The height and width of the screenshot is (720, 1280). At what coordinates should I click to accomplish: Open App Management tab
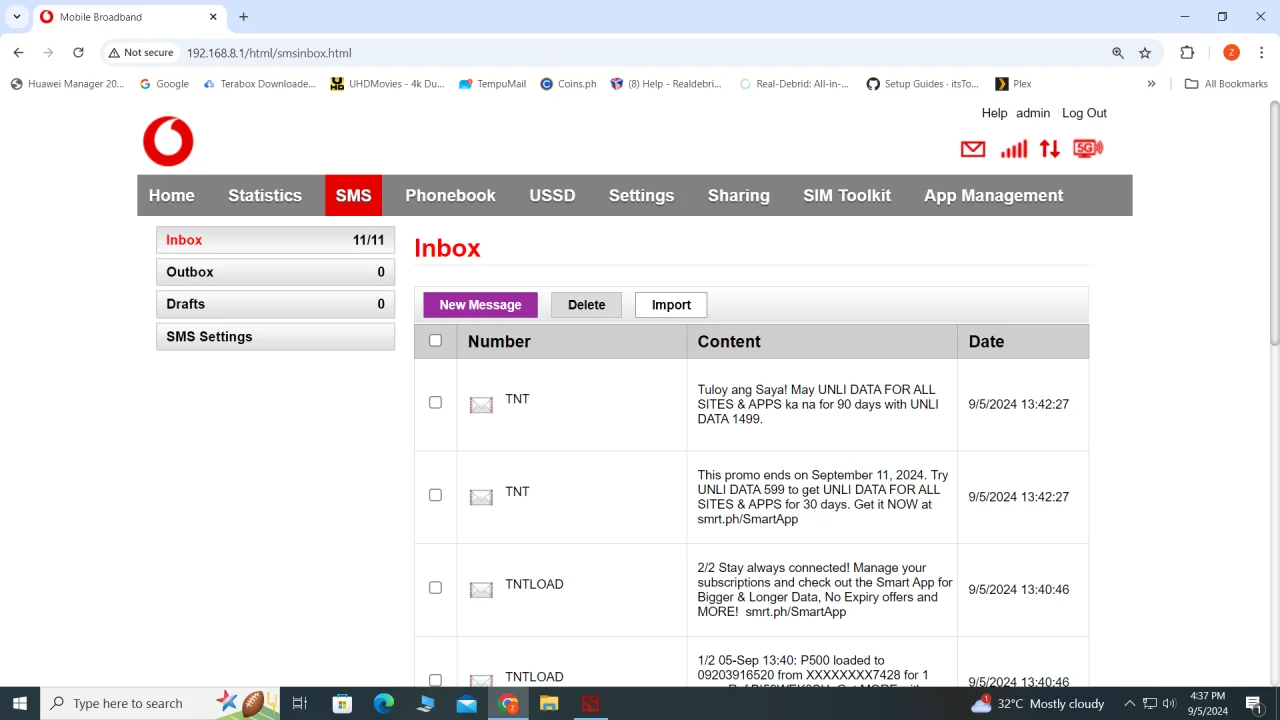(993, 195)
